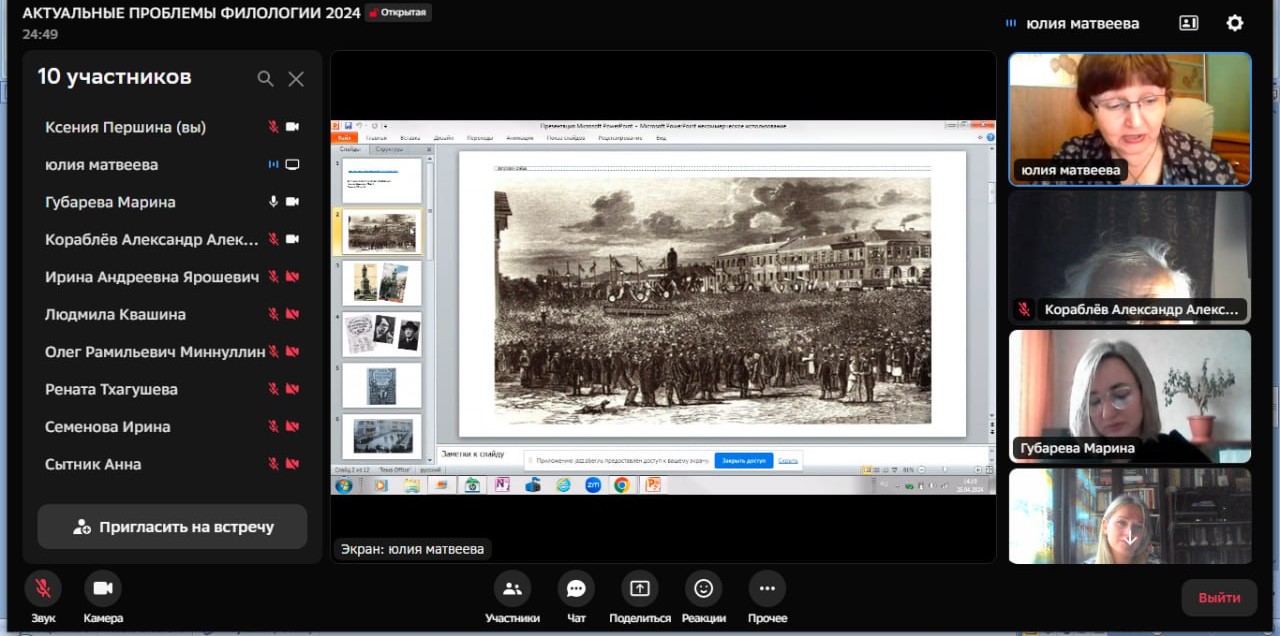Open meeting settings gear
1280x636 pixels.
tap(1235, 23)
